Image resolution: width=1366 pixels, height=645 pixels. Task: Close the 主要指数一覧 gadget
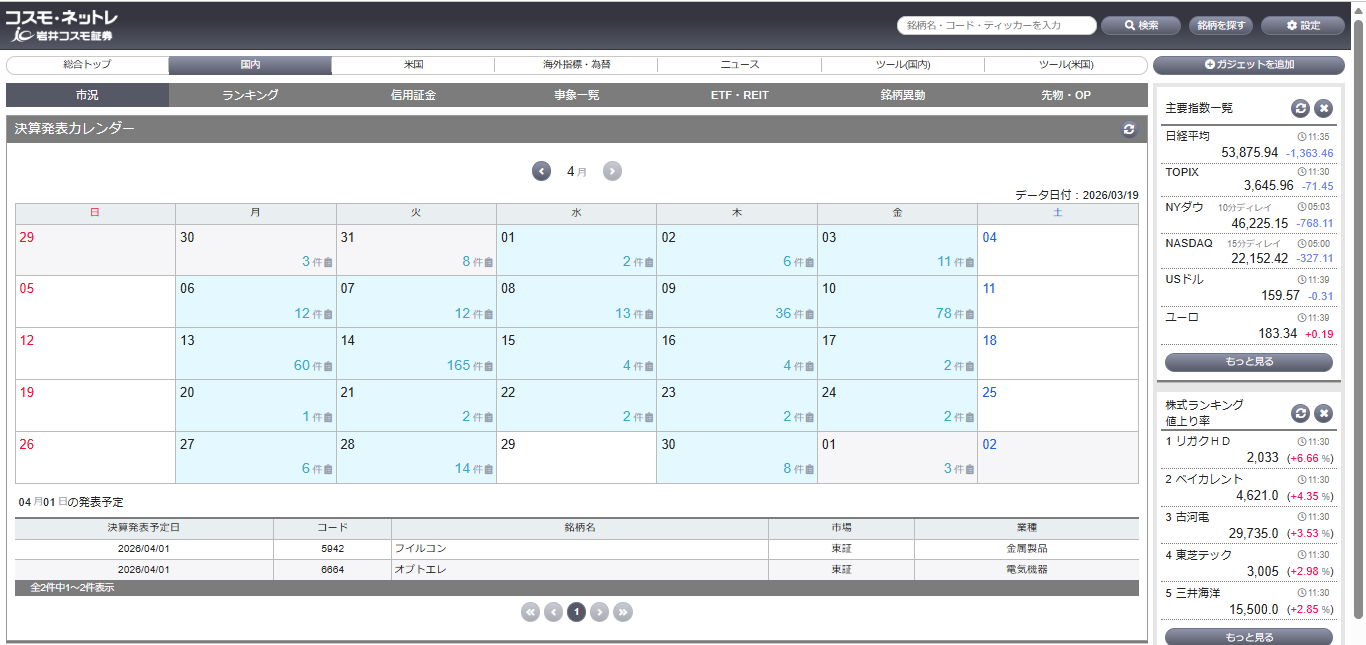click(x=1323, y=108)
